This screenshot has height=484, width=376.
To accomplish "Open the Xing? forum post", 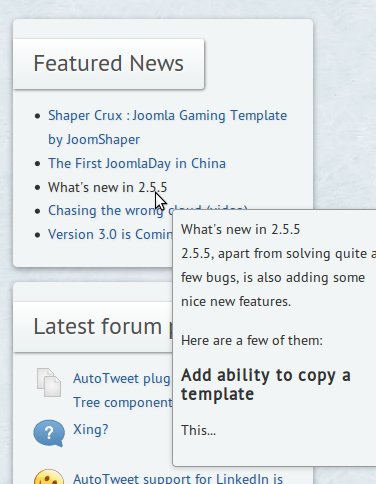I will tap(91, 429).
